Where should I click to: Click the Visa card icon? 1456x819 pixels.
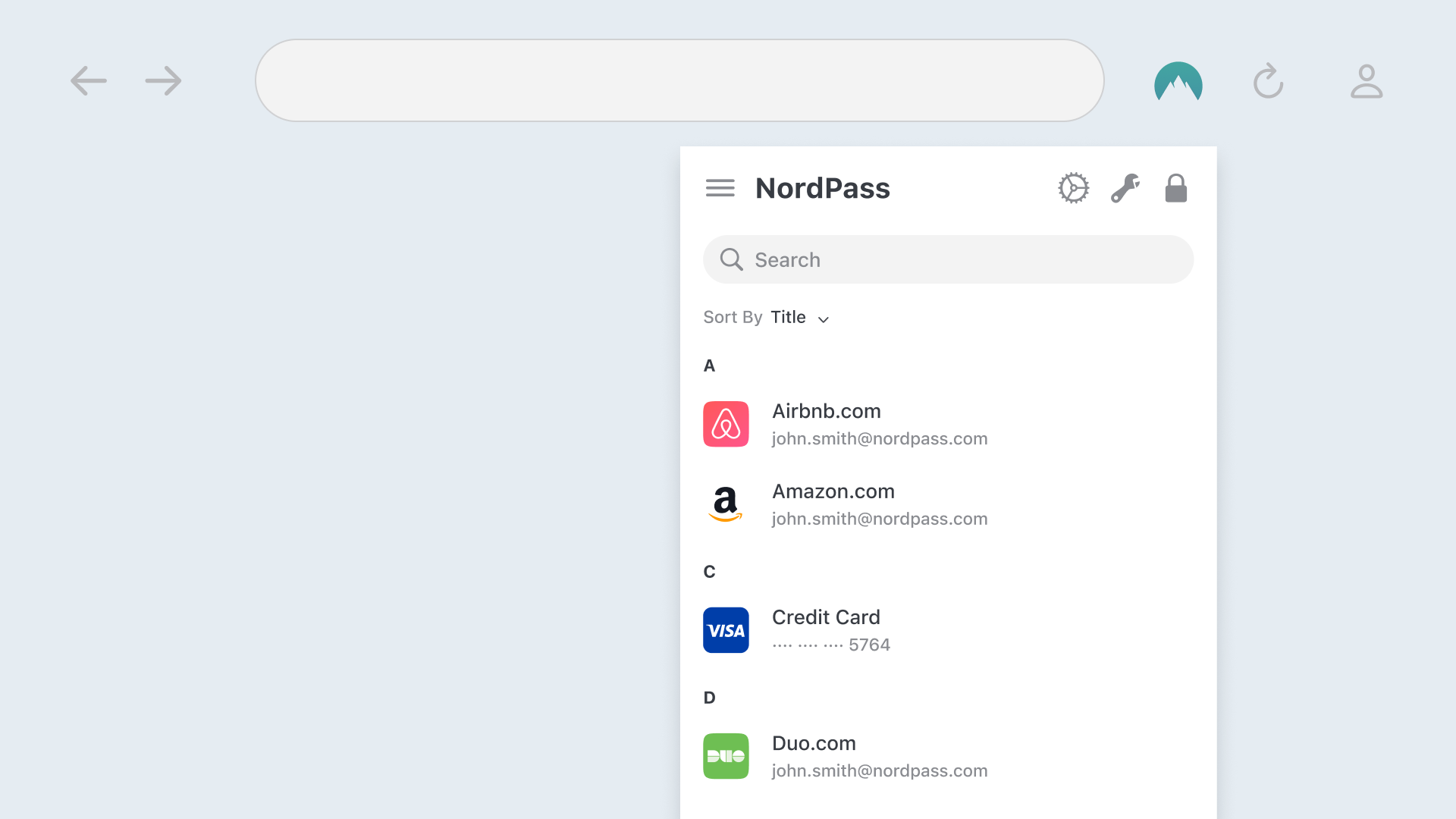(x=726, y=630)
